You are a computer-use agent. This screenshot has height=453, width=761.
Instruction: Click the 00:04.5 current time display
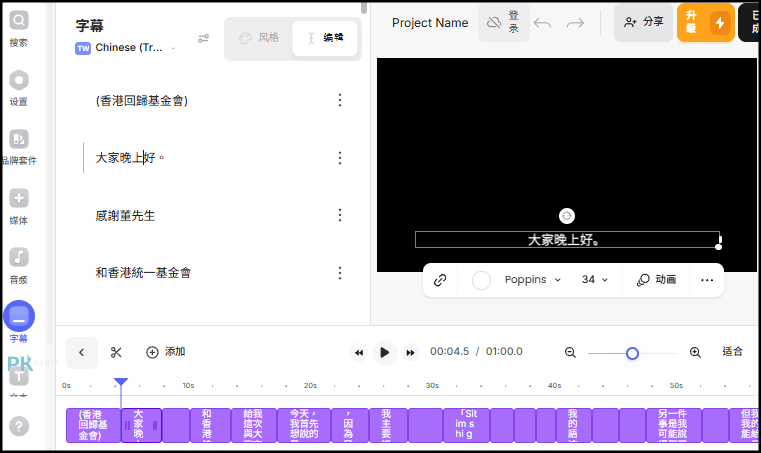tap(449, 352)
